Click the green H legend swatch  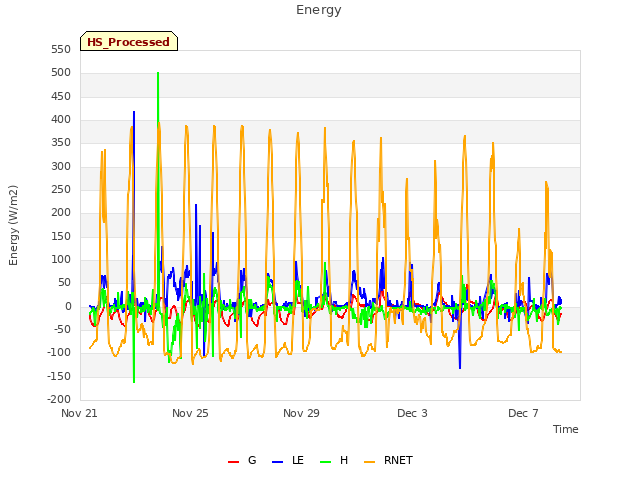click(325, 462)
